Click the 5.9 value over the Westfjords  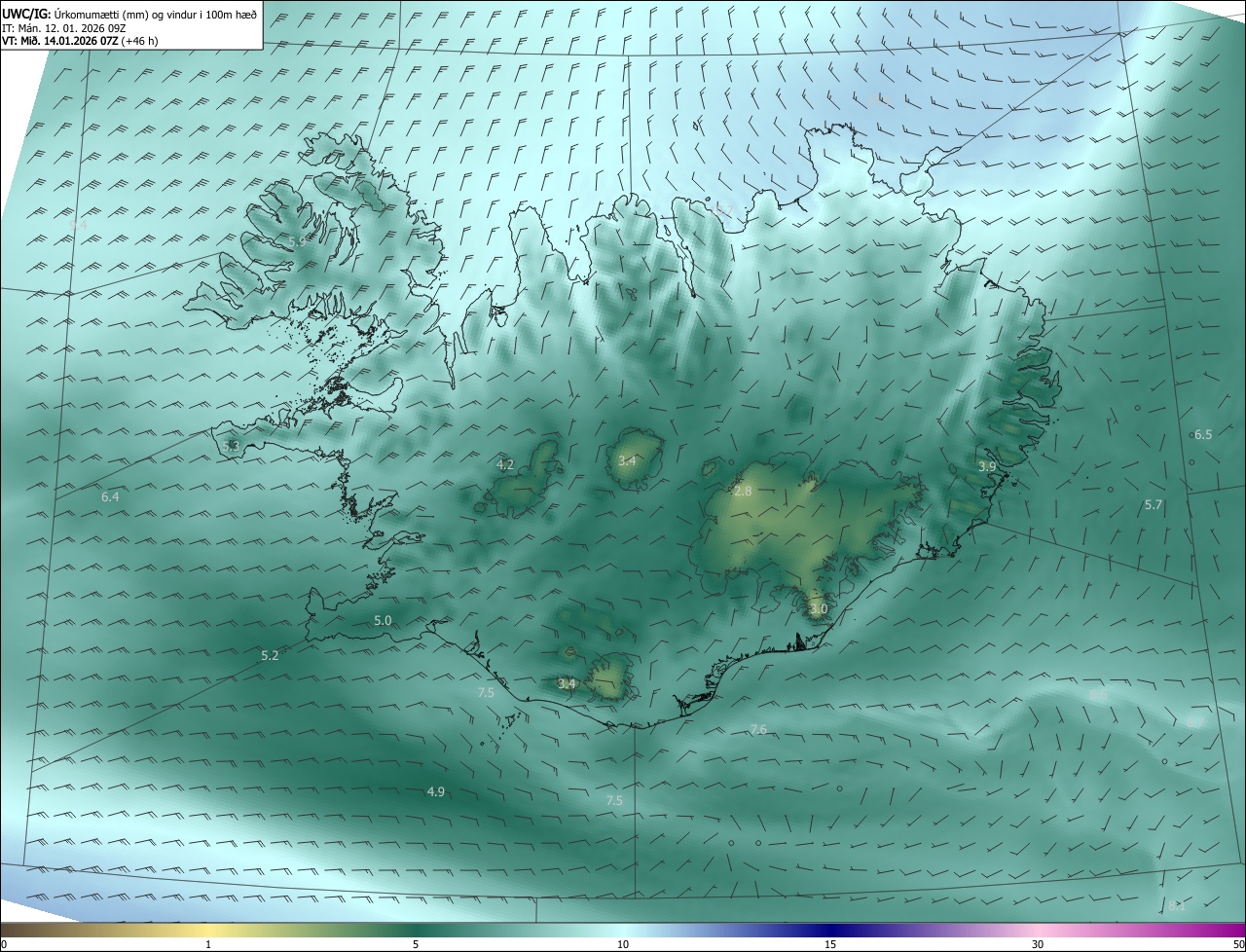click(x=298, y=241)
